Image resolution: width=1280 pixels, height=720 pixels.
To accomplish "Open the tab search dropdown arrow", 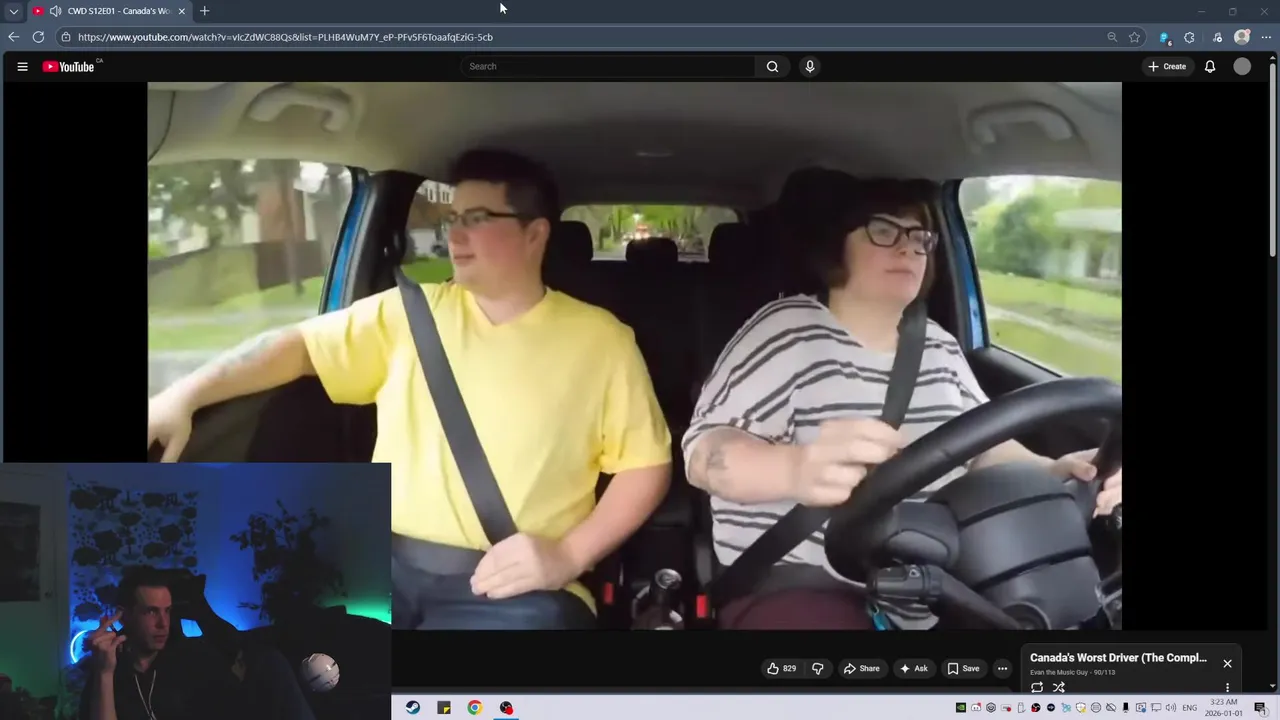I will tap(13, 11).
